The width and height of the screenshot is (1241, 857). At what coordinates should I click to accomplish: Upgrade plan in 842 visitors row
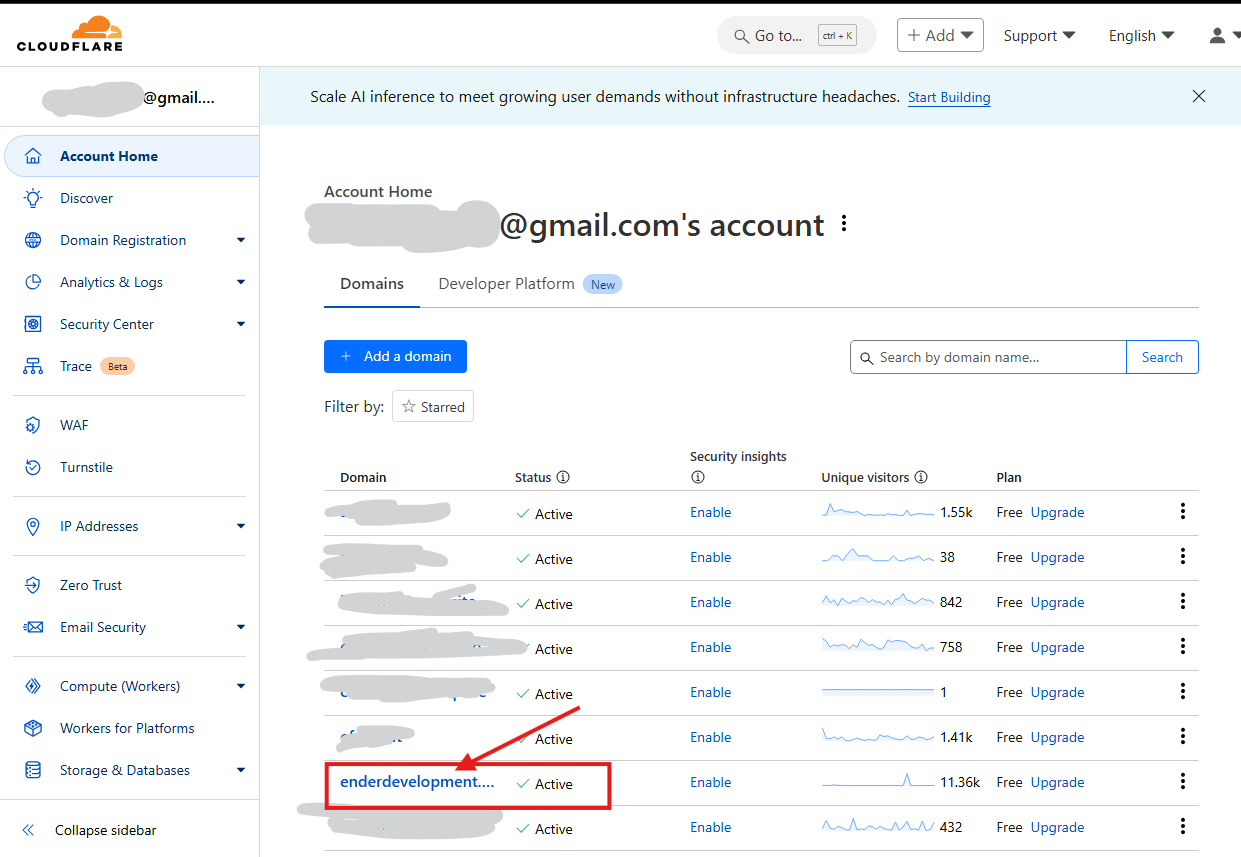click(x=1057, y=602)
